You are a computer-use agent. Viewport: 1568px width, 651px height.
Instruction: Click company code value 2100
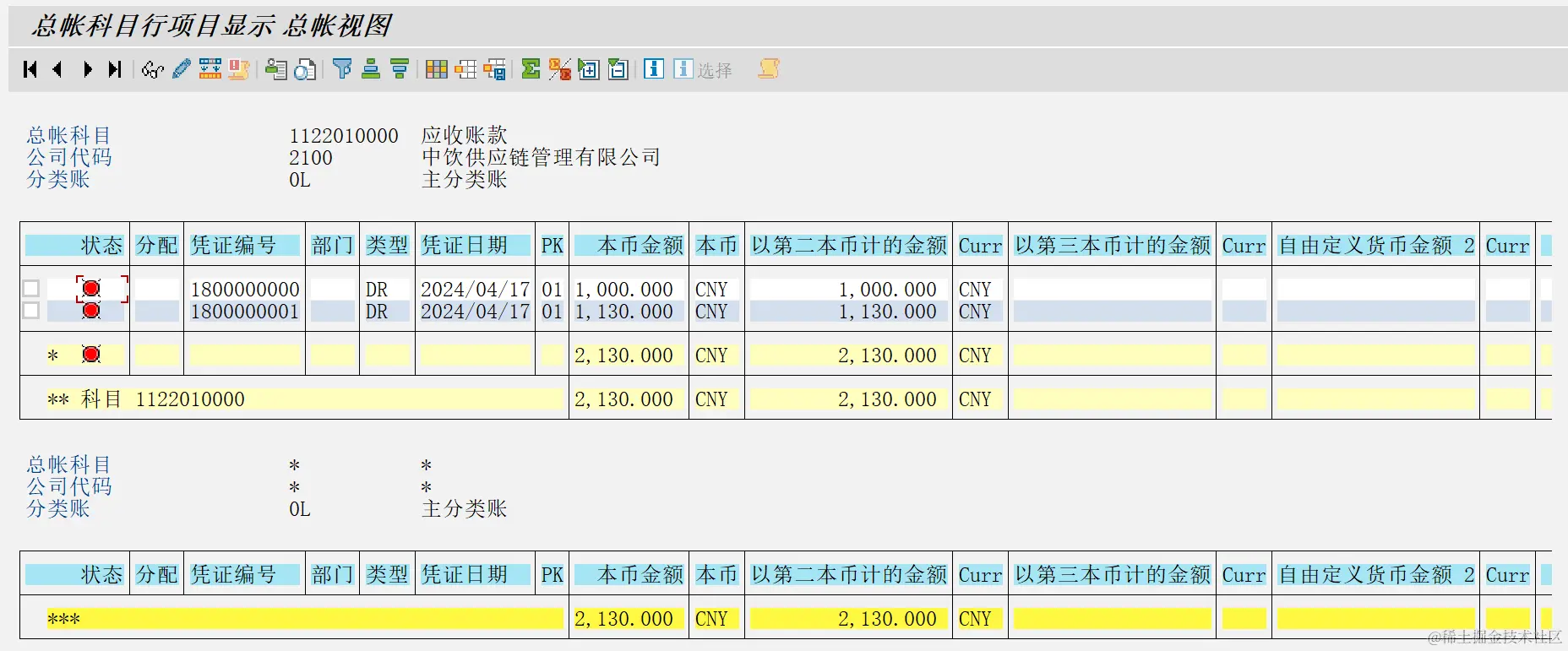click(311, 157)
